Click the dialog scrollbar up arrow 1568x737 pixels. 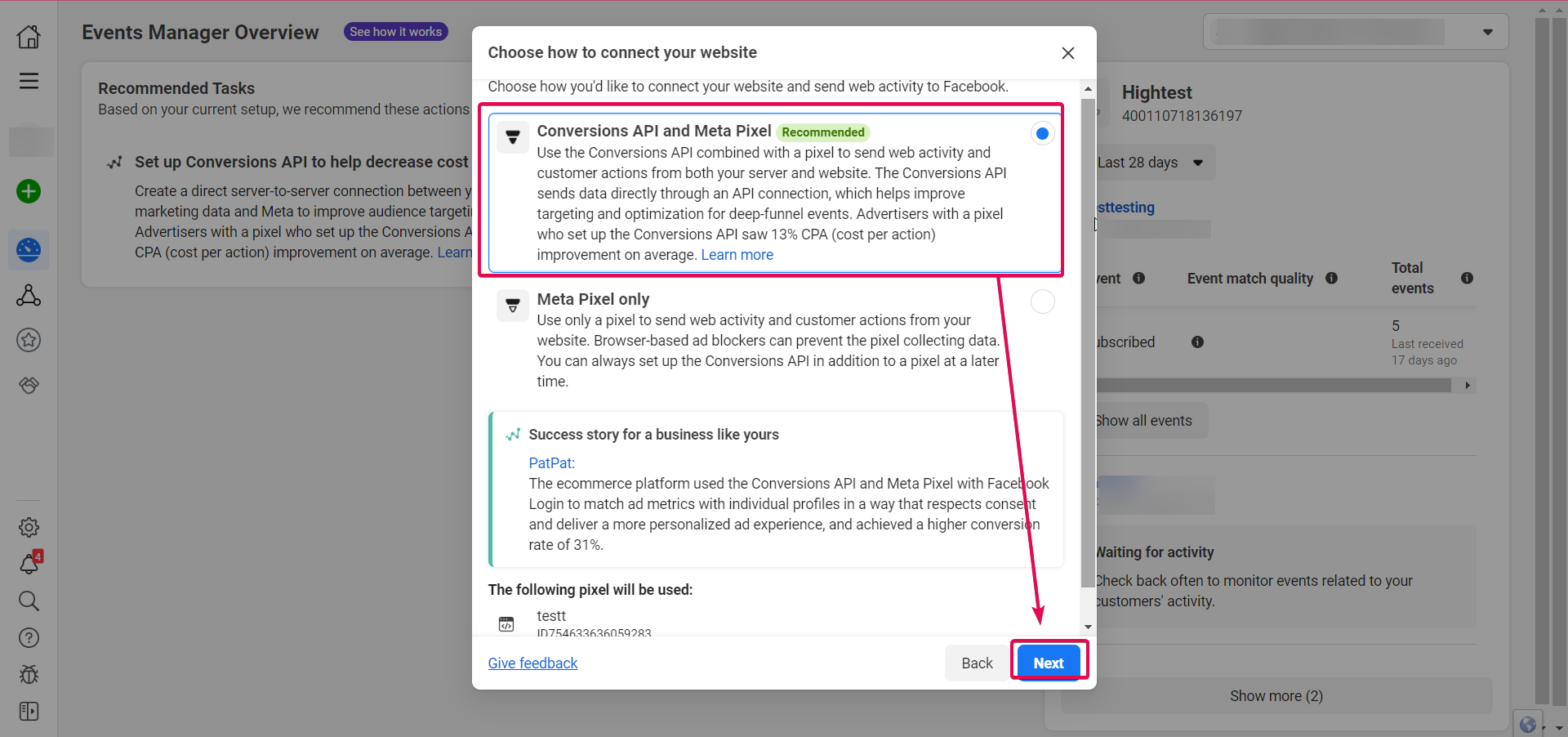(x=1088, y=88)
